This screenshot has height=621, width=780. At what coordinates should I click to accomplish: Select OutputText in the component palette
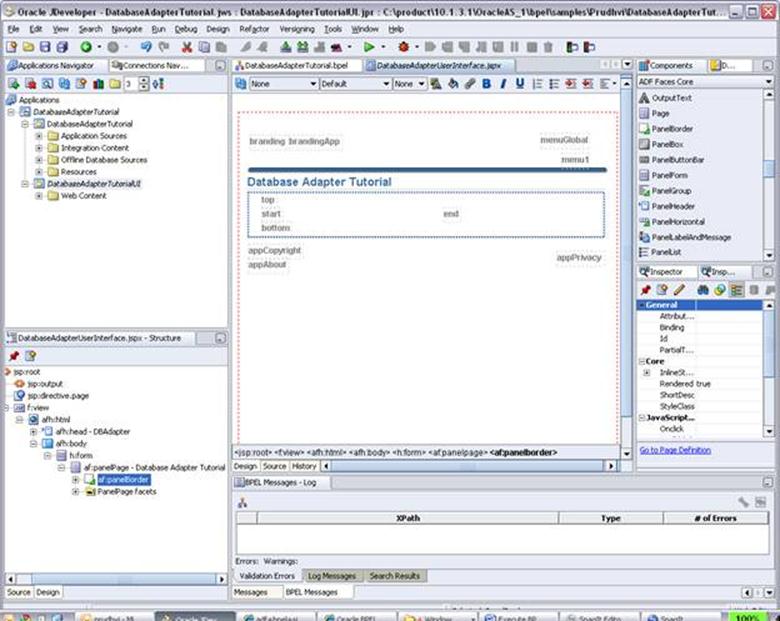tap(672, 98)
